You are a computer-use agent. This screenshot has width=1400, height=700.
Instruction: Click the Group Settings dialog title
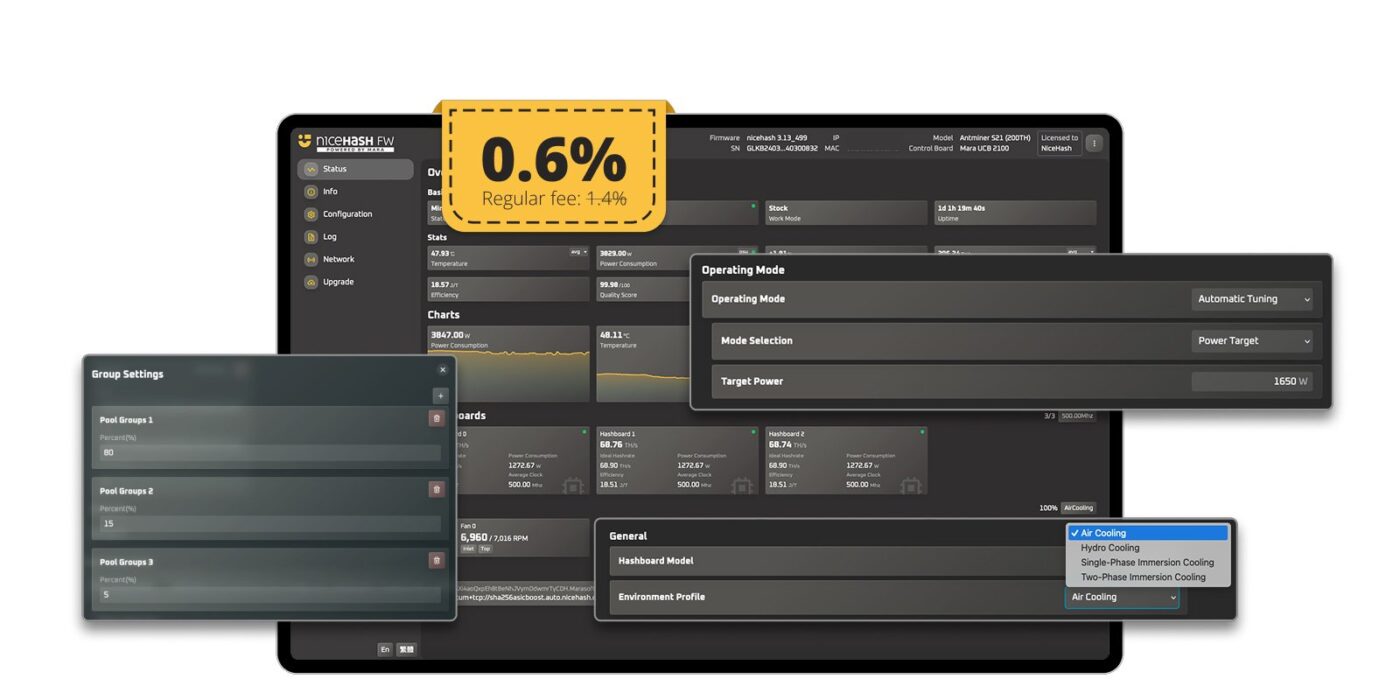click(127, 374)
